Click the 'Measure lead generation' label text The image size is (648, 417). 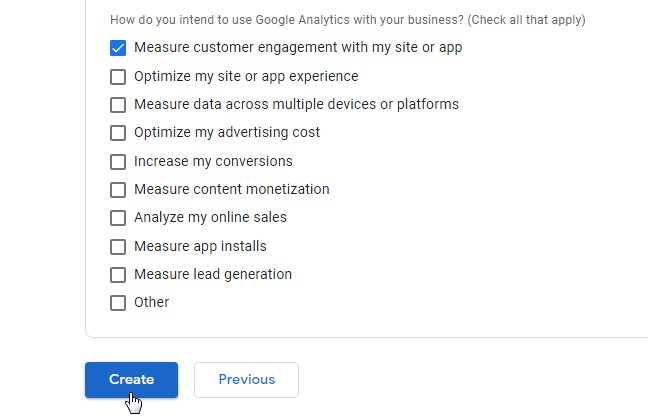pyautogui.click(x=213, y=274)
